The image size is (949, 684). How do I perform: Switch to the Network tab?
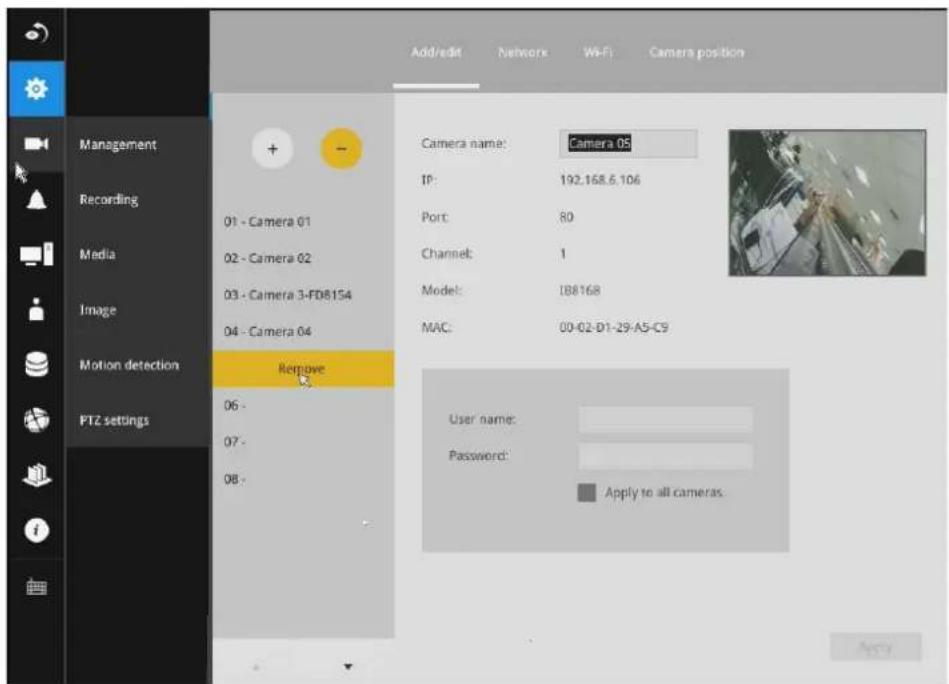[522, 53]
